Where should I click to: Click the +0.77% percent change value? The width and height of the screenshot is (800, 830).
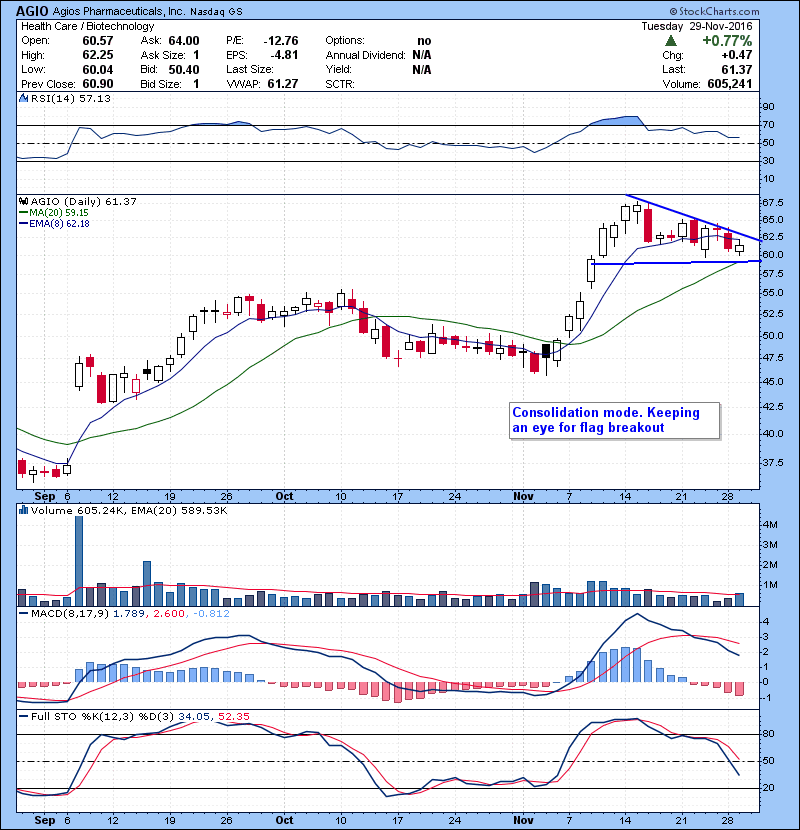point(727,41)
